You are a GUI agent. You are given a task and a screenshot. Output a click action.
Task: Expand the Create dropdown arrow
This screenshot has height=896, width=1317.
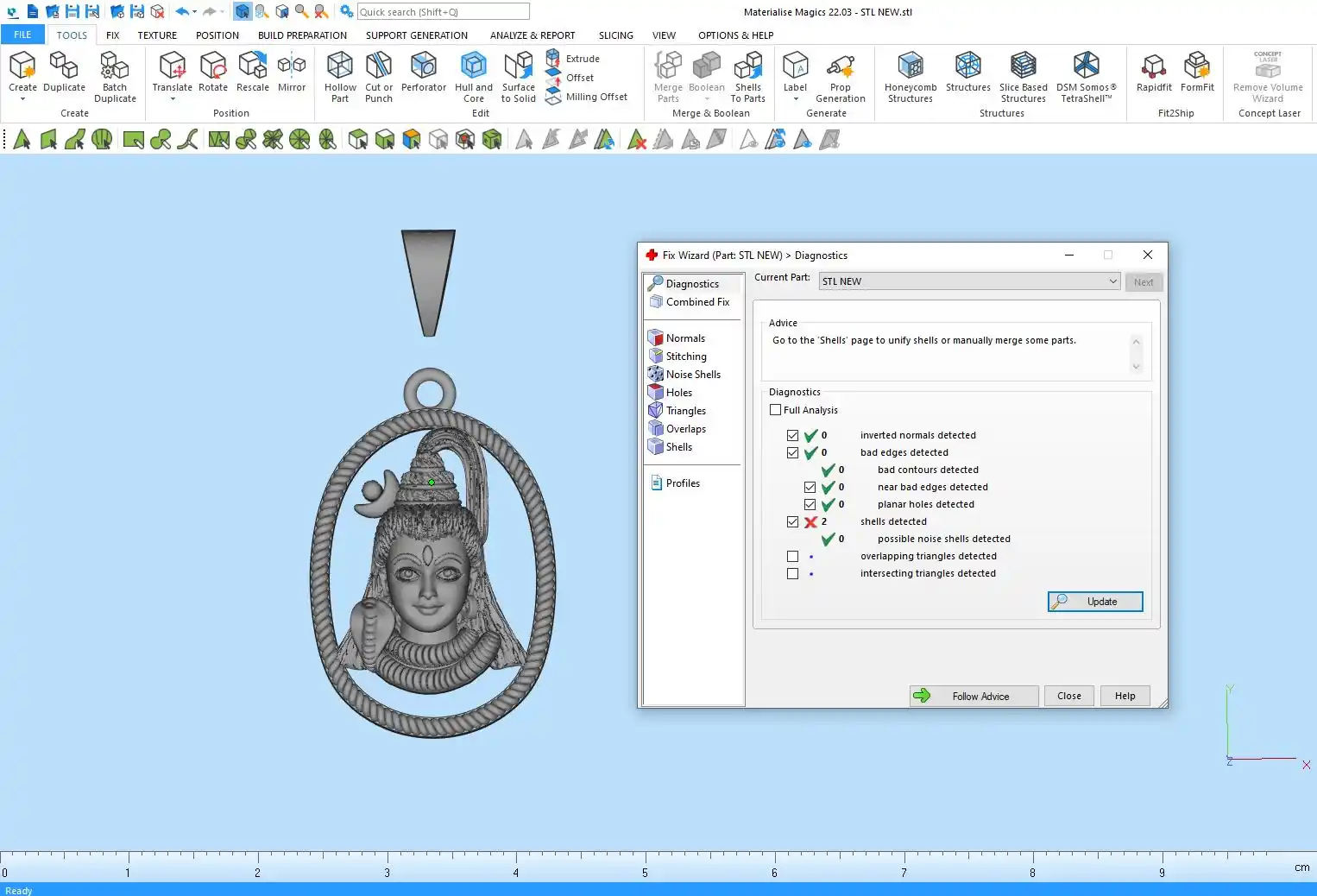(x=22, y=99)
